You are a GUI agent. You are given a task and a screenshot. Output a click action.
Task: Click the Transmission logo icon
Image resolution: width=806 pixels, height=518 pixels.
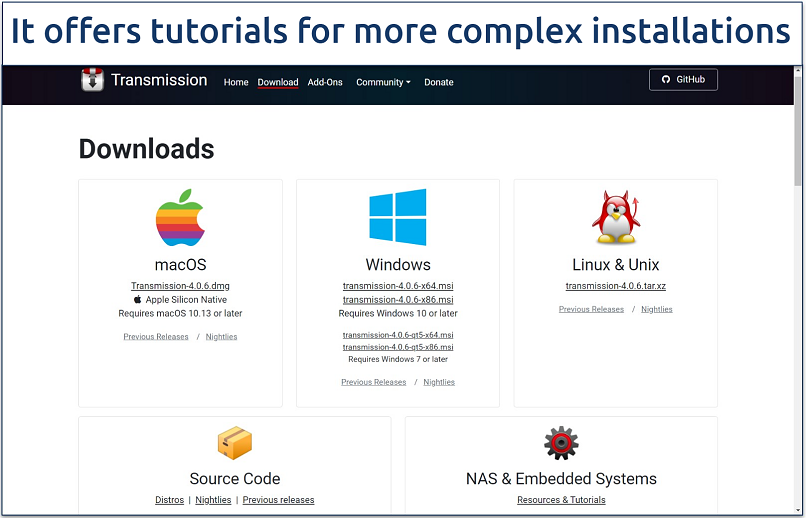93,80
